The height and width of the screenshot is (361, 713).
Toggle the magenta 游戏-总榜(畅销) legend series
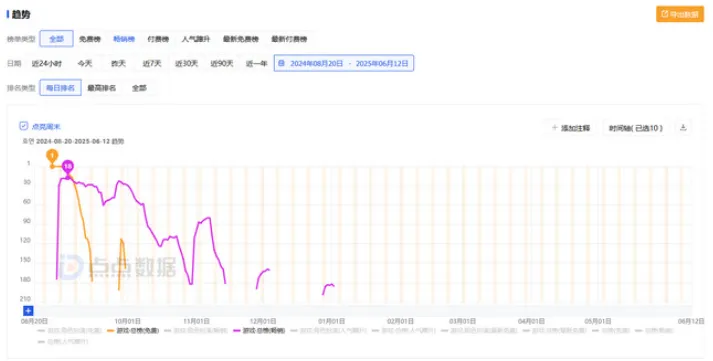tap(259, 331)
